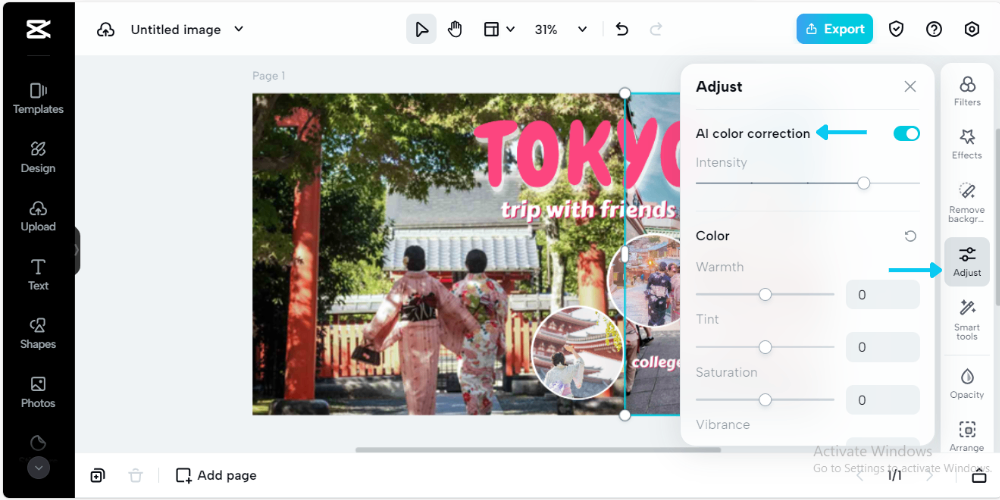
Task: Open the Shapes panel
Action: (x=38, y=334)
